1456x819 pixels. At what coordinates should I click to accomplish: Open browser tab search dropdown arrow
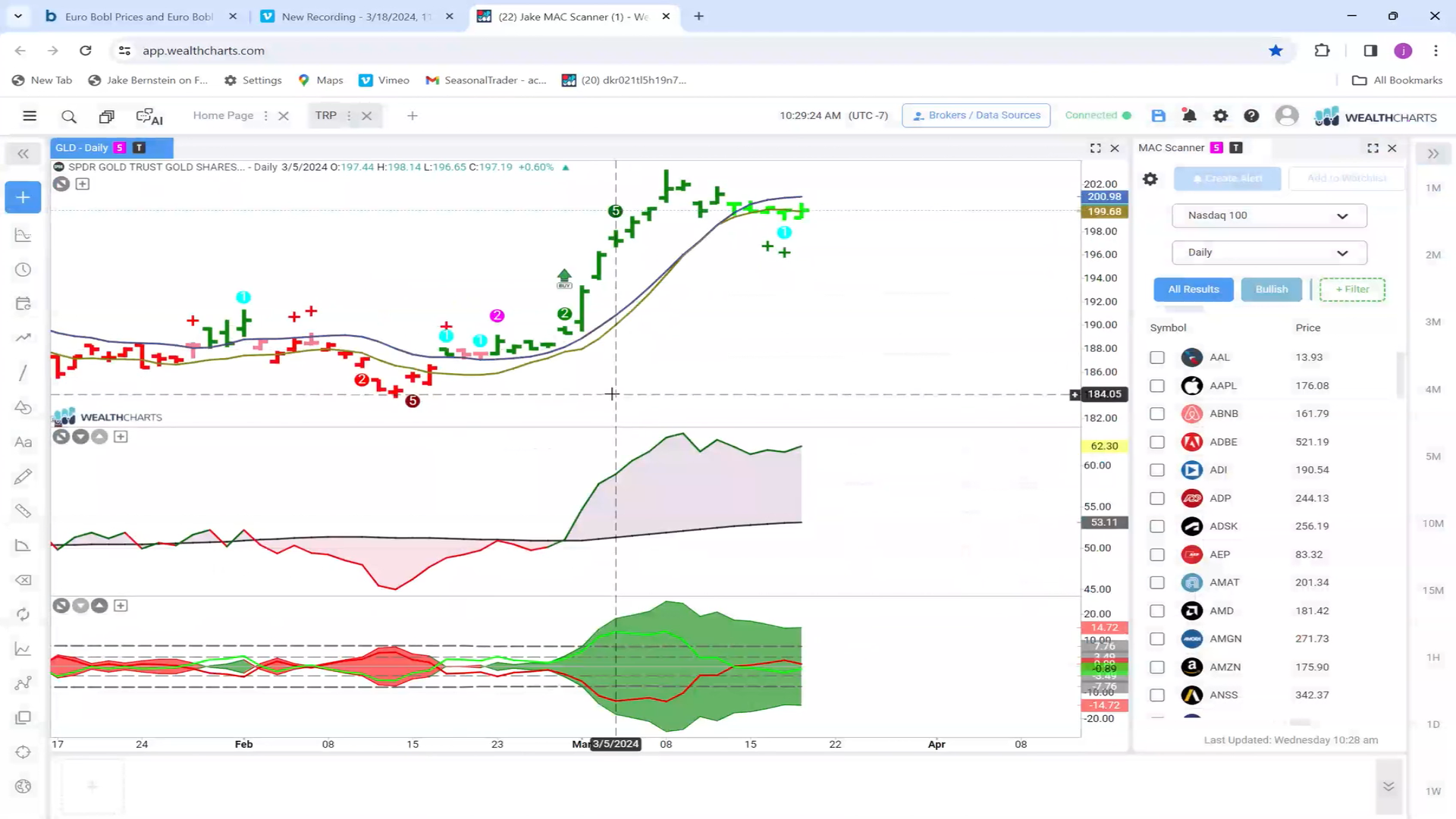coord(18,15)
